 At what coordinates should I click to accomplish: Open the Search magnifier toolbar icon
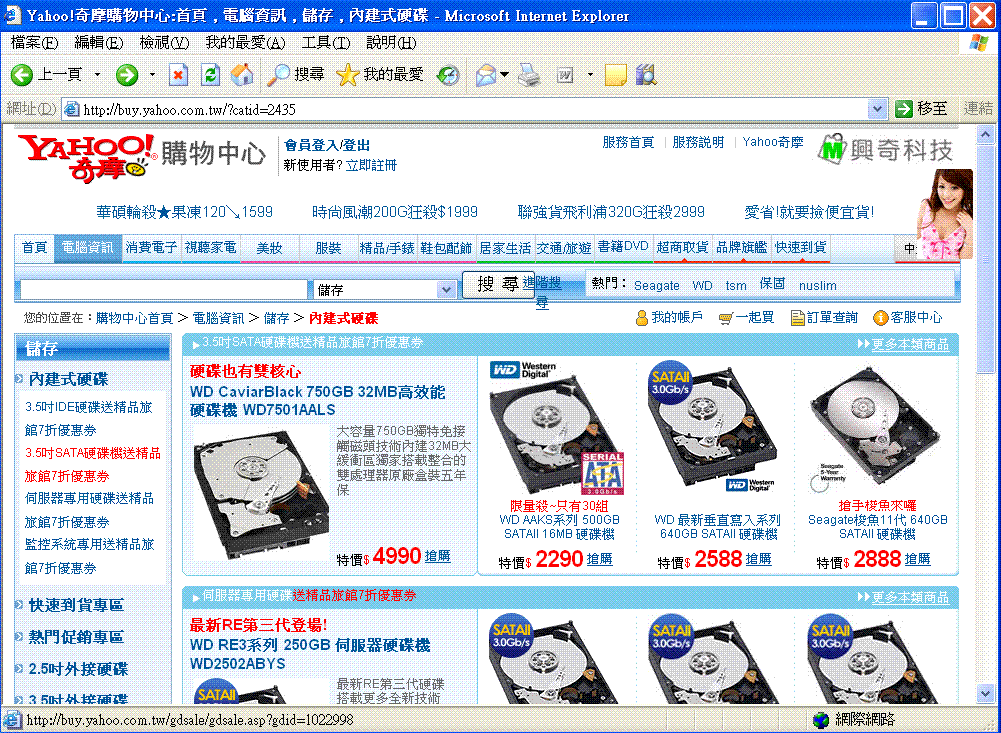tap(279, 75)
